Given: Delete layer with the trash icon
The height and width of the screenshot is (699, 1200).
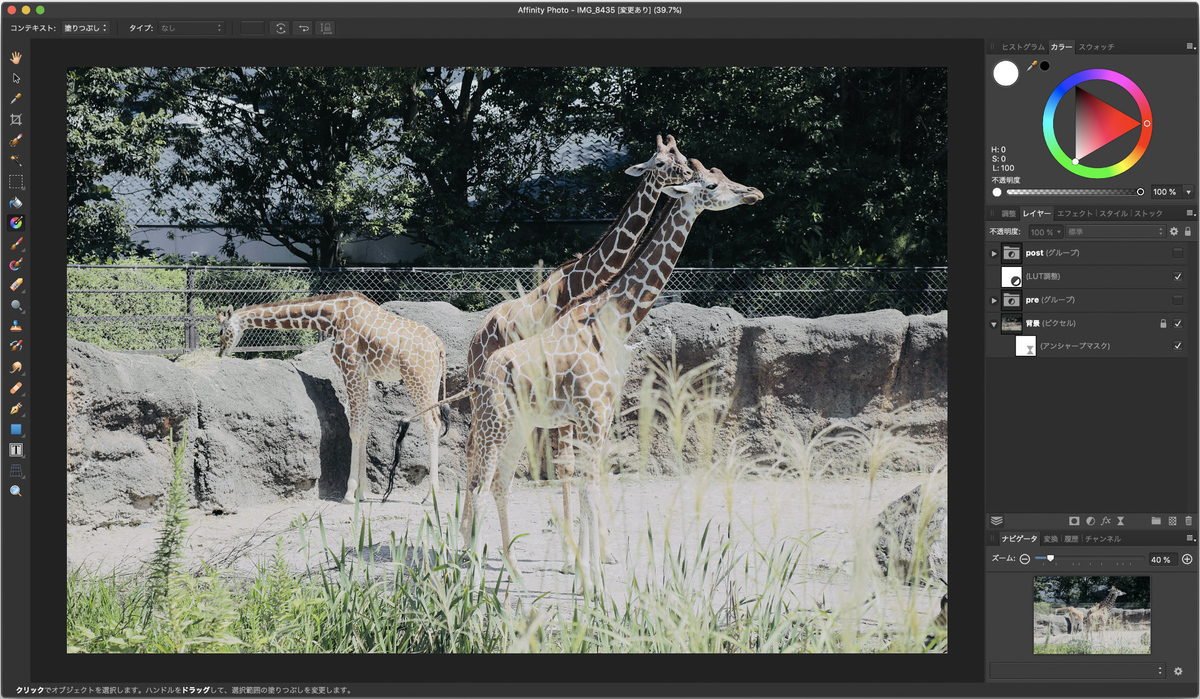Looking at the screenshot, I should pos(1188,521).
